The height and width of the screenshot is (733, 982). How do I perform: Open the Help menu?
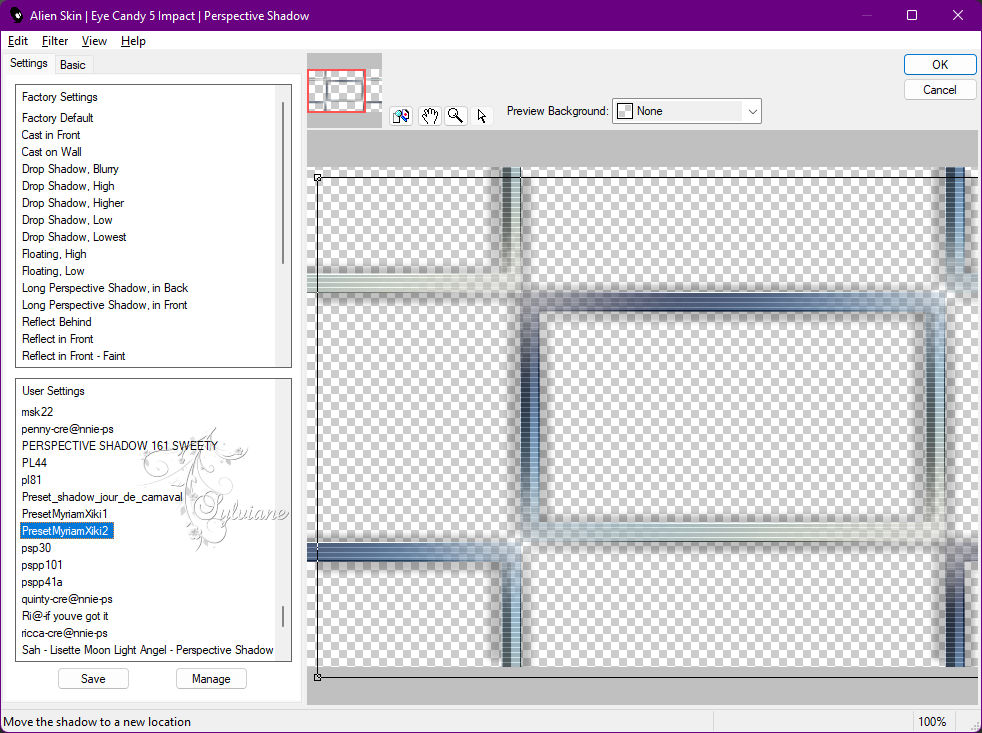[133, 41]
